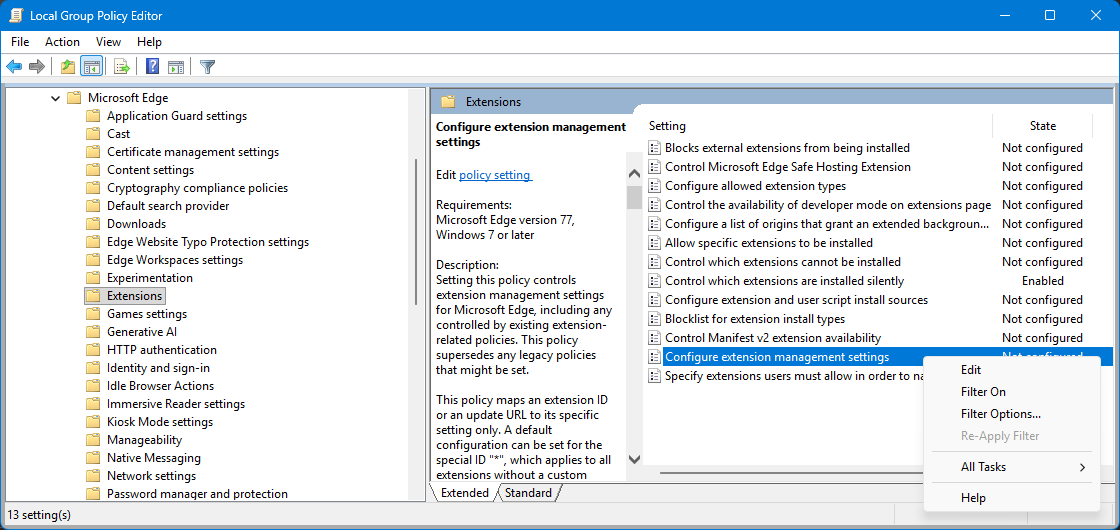The image size is (1120, 530).
Task: Select HTTP authentication folder
Action: tap(161, 350)
